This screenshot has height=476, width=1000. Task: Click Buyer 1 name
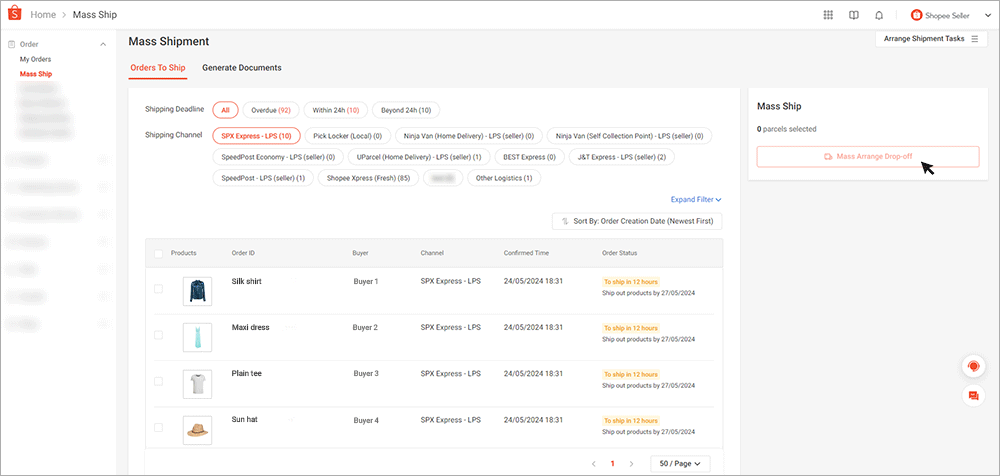[x=366, y=281]
